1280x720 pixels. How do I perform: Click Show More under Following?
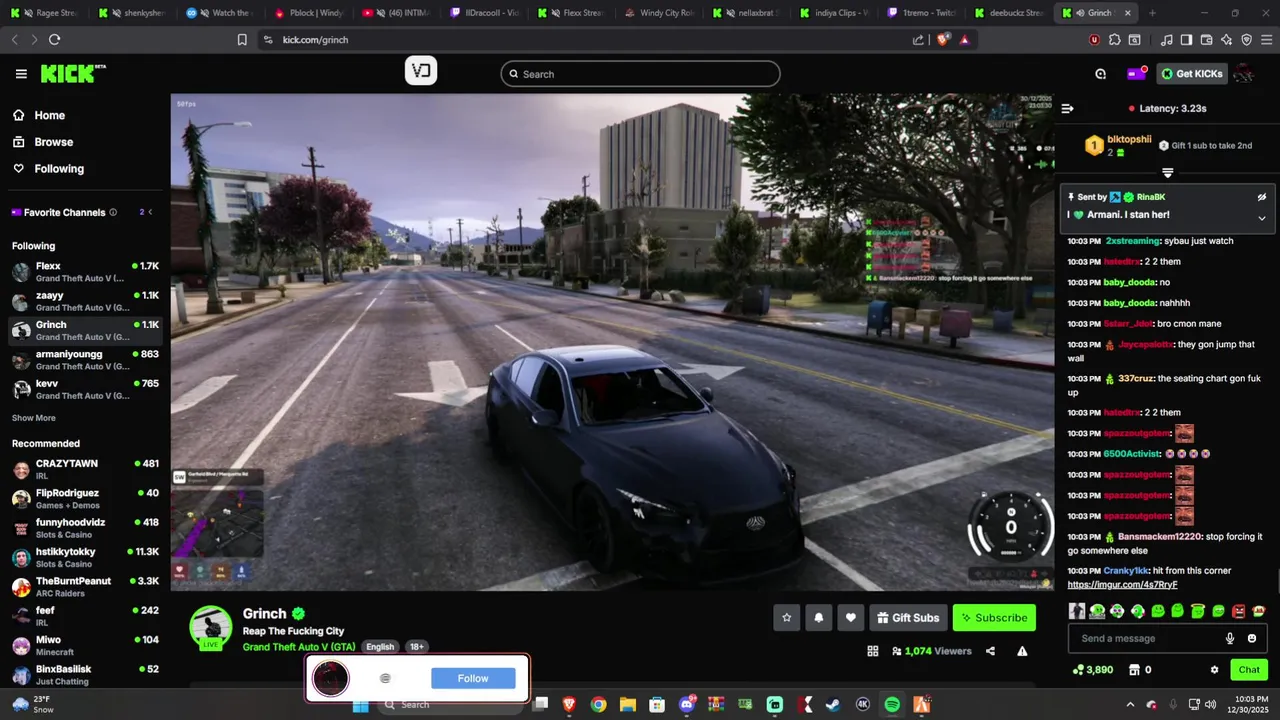(33, 418)
